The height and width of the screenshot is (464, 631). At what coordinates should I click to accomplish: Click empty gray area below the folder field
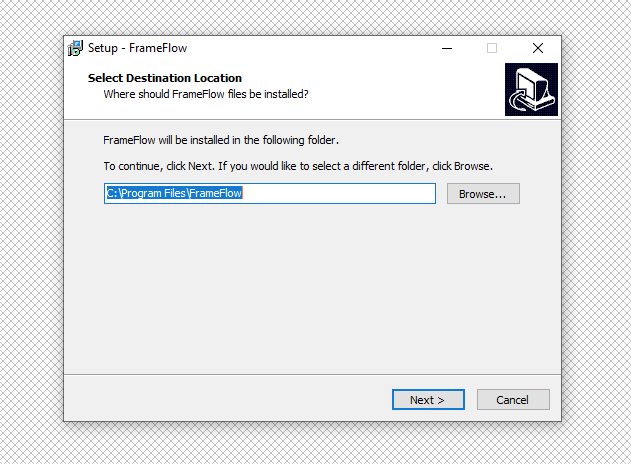(300, 290)
